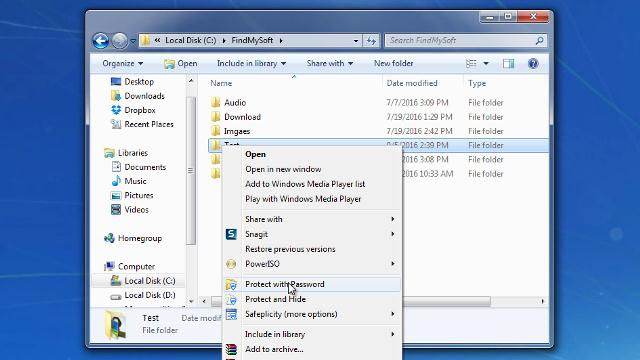Expand Share with context submenu
Viewport: 640px width, 360px height.
(x=312, y=219)
